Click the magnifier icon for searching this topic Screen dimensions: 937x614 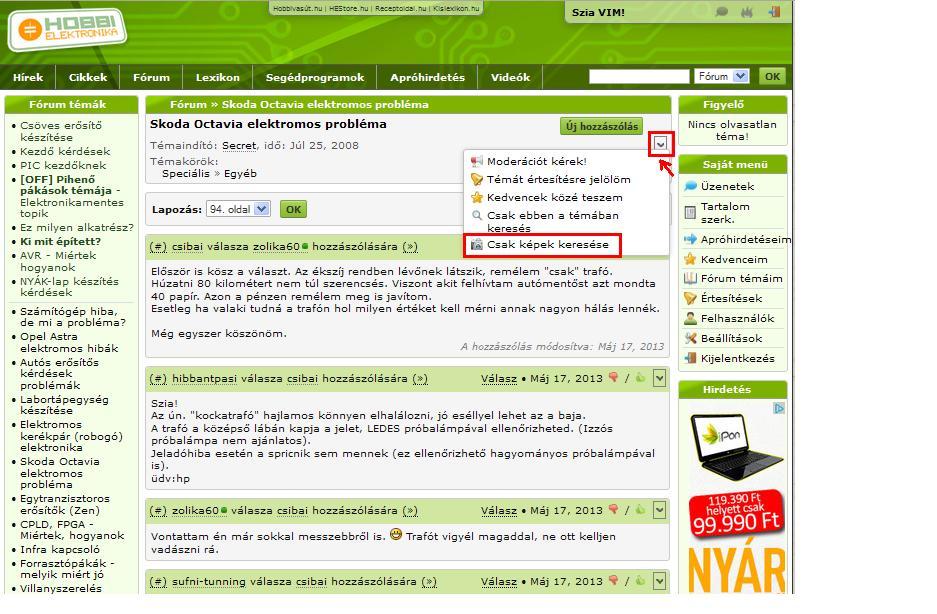(476, 215)
